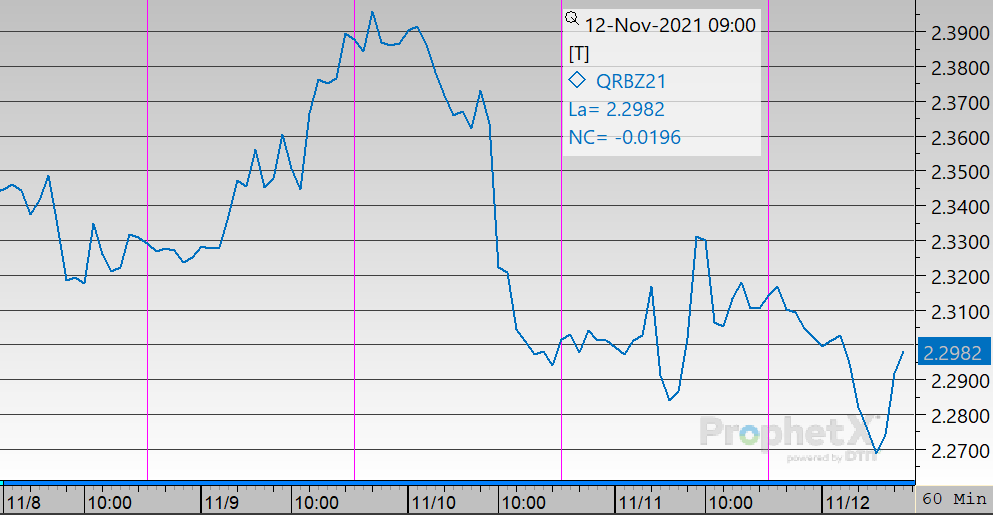
Task: Click the 12-Nov-2021 09:00 timestamp
Action: pyautogui.click(x=669, y=25)
